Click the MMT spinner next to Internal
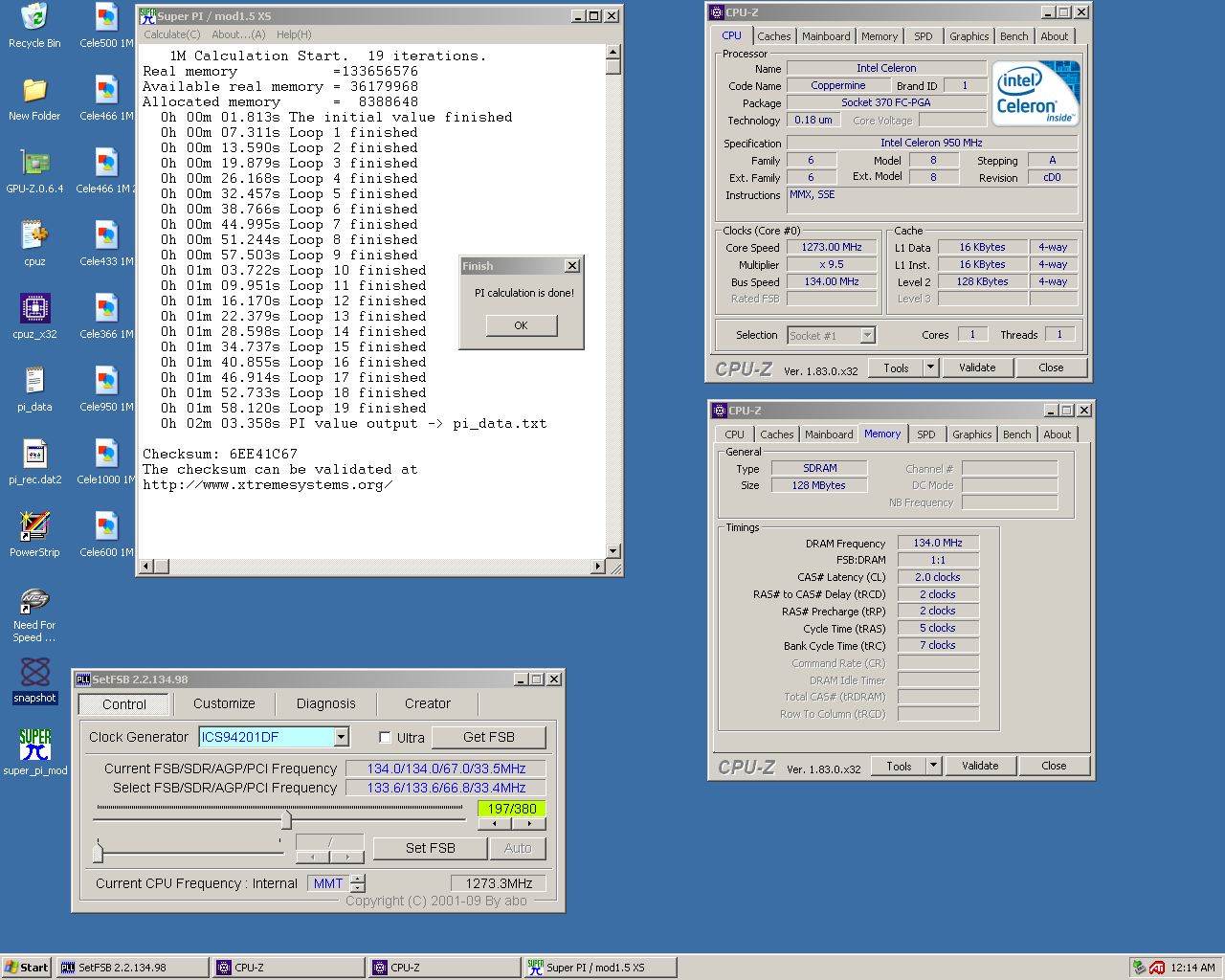1225x980 pixels. click(358, 883)
